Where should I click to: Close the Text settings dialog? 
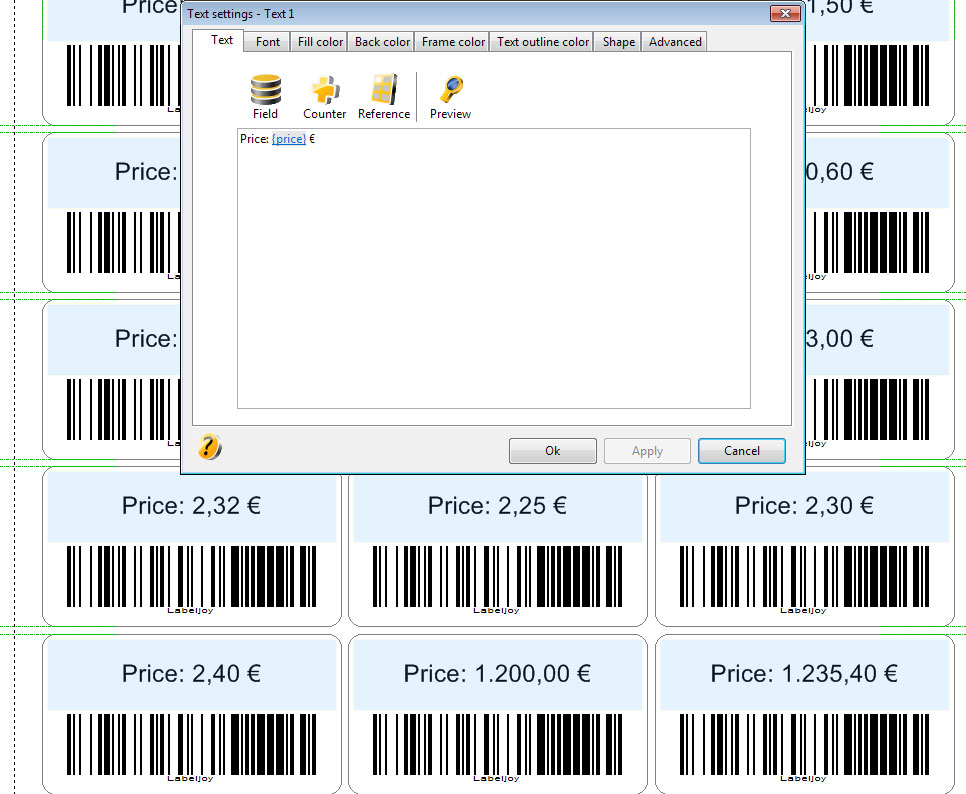(x=785, y=14)
